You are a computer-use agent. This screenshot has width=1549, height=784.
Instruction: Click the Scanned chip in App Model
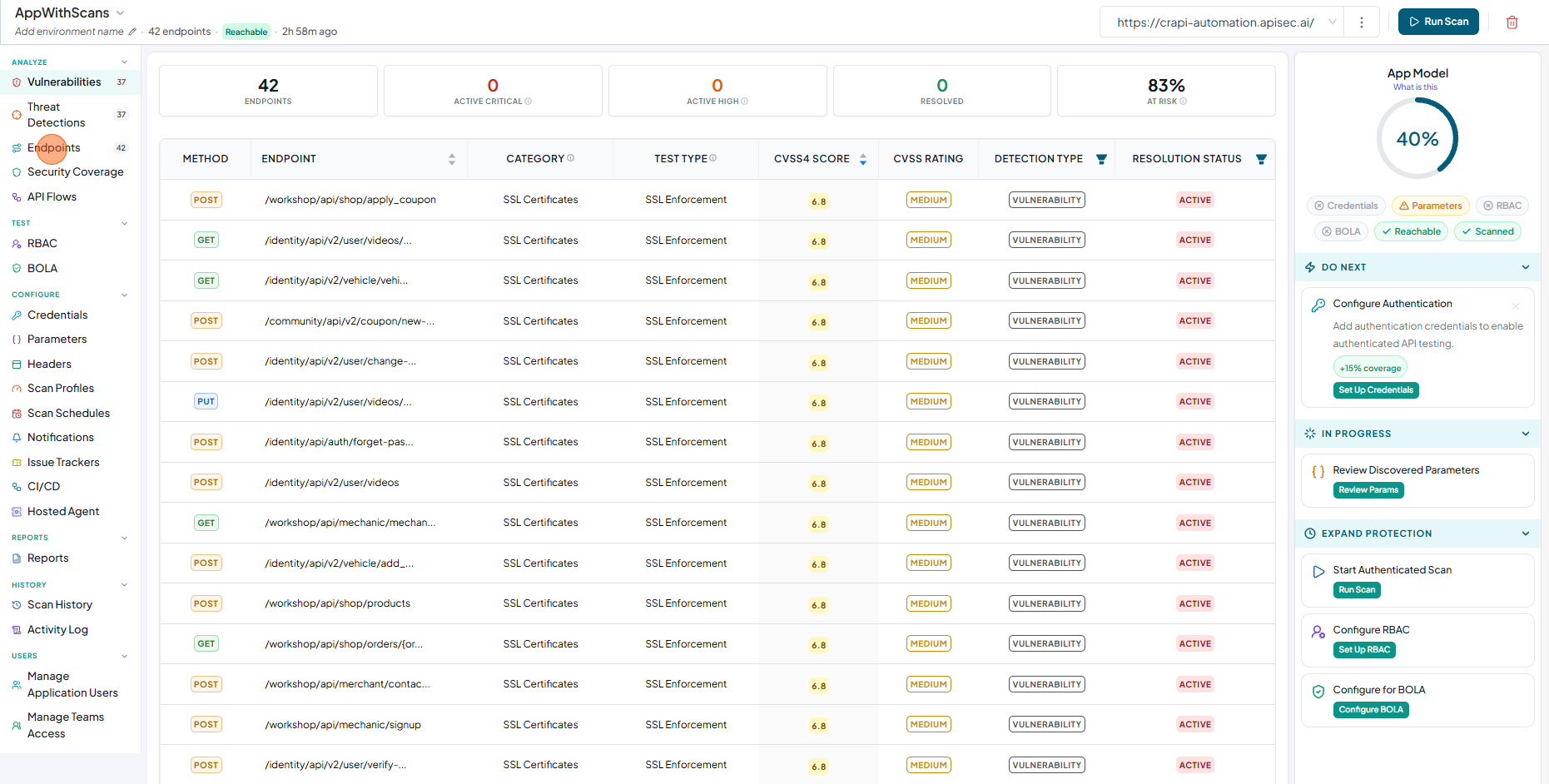pos(1487,231)
